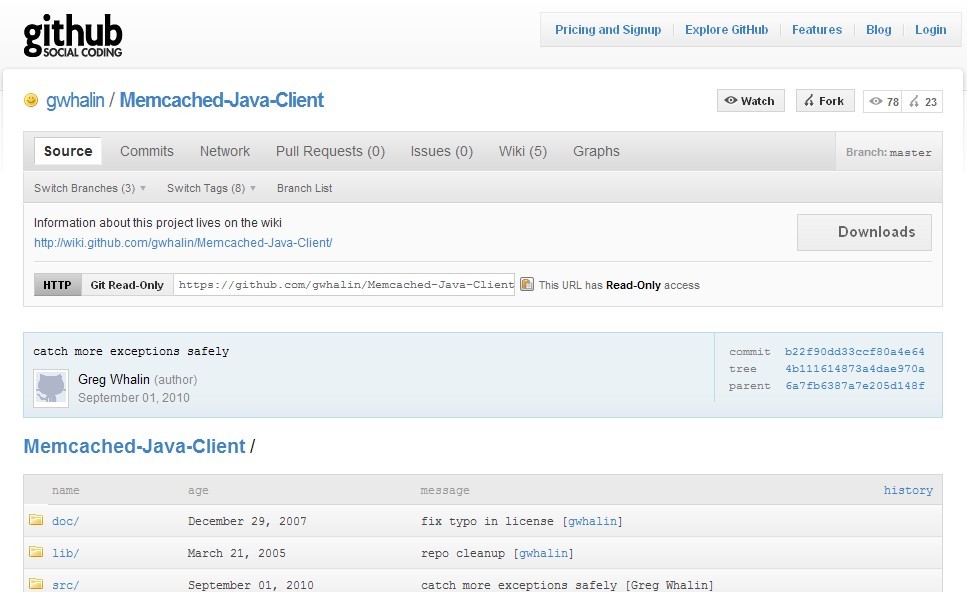Click the forks count icon showing 23
This screenshot has height=592, width=967.
coord(914,101)
